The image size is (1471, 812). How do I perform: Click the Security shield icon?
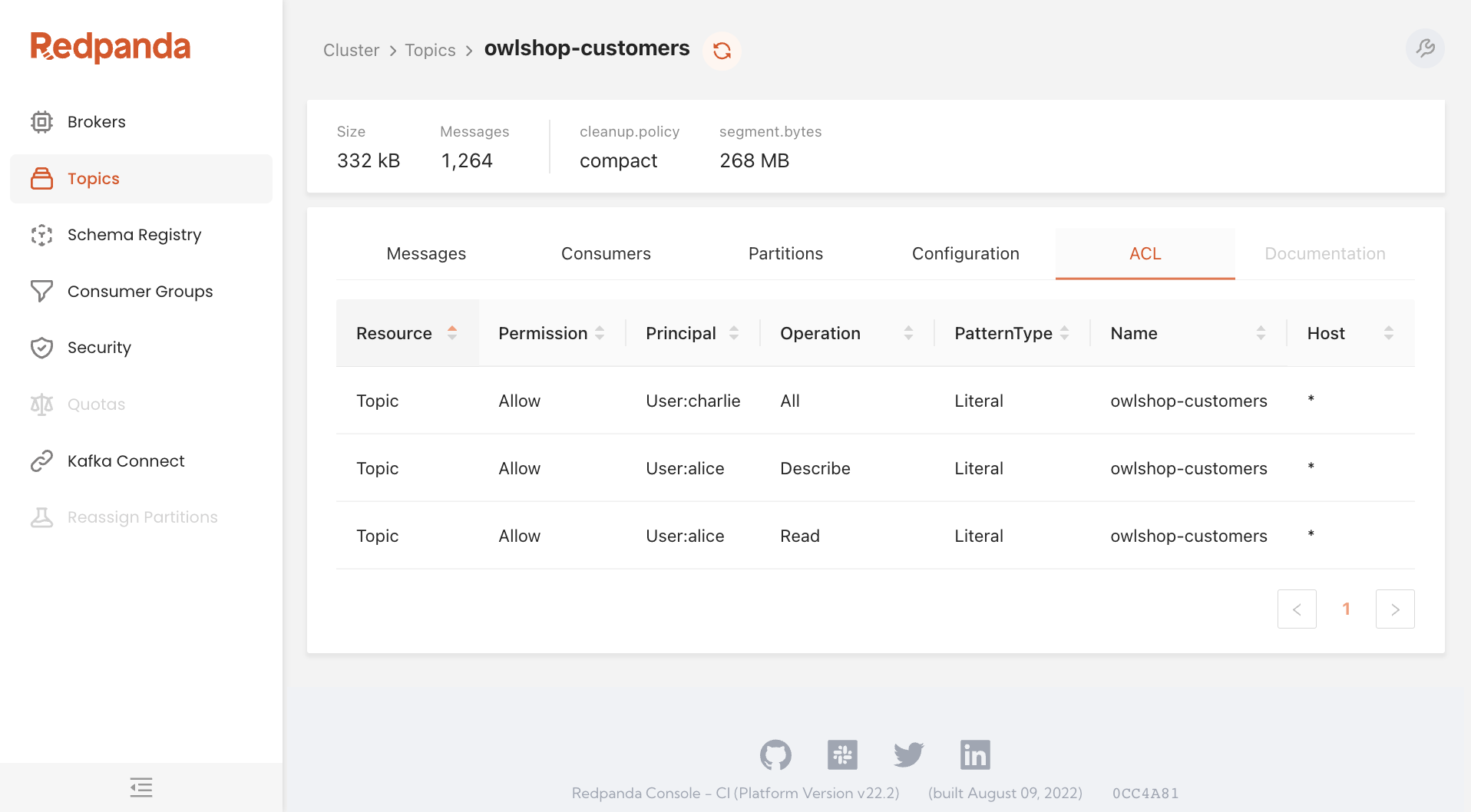tap(41, 348)
